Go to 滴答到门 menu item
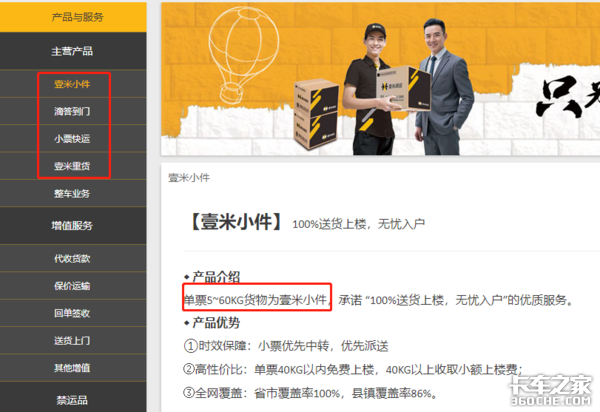The width and height of the screenshot is (600, 412). tap(72, 111)
